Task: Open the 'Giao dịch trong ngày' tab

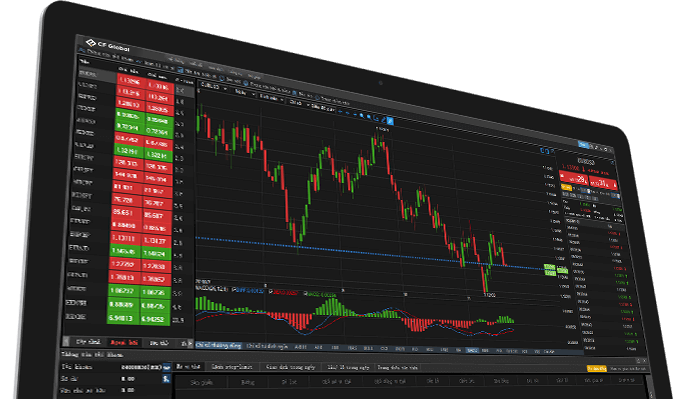Action: (291, 367)
